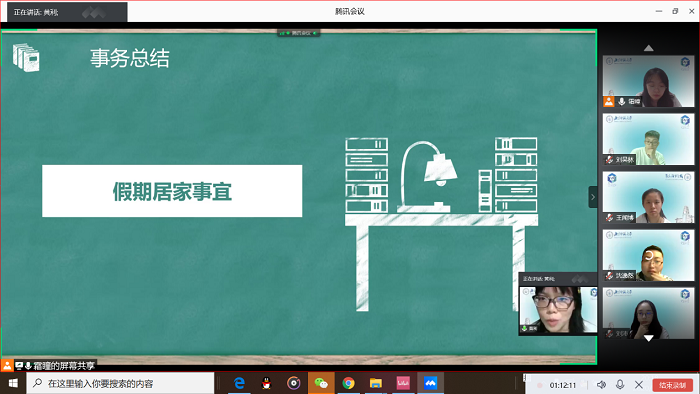Show more participants with down arrow
The image size is (700, 394).
(649, 338)
